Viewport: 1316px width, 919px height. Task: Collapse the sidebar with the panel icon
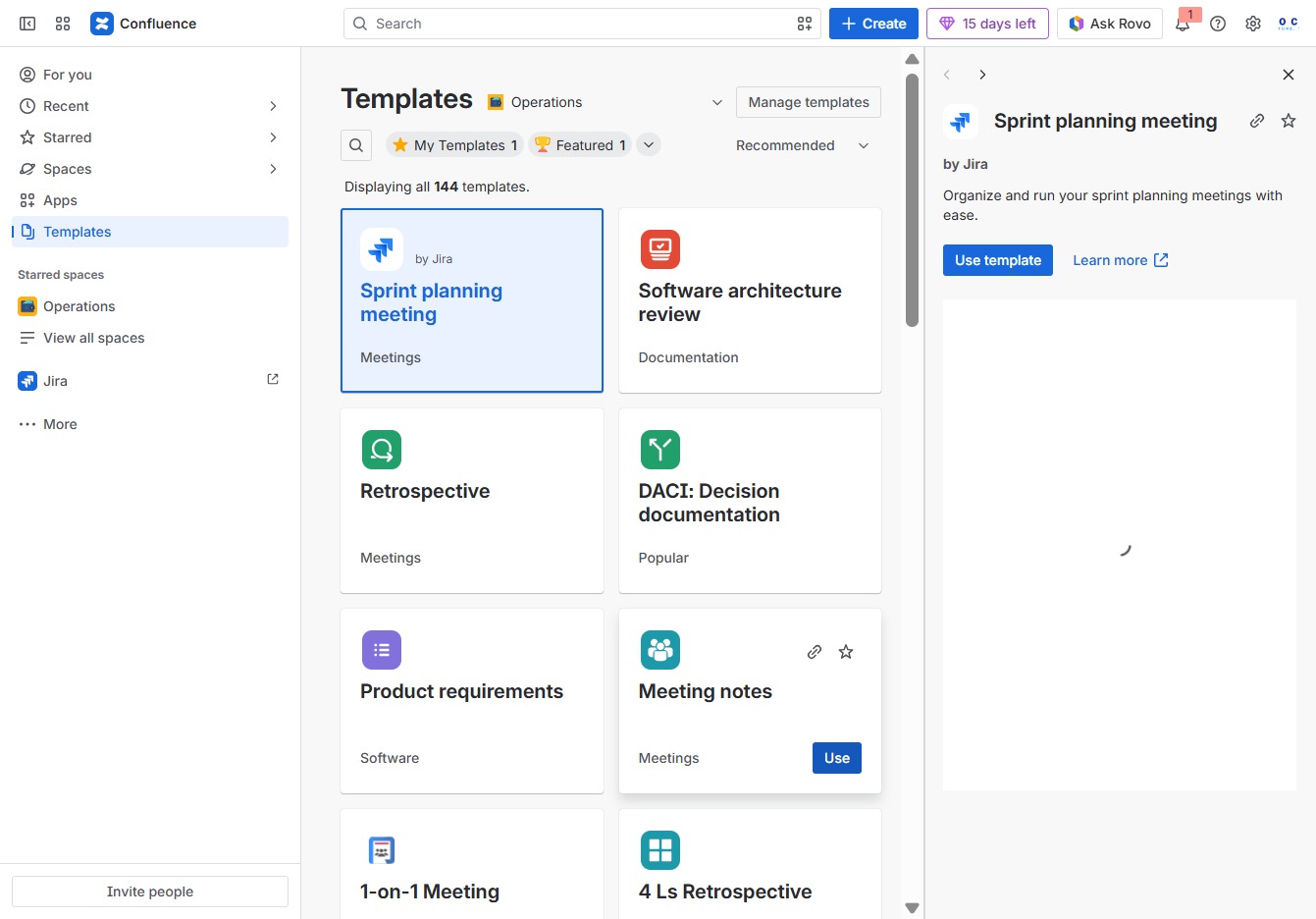coord(27,24)
